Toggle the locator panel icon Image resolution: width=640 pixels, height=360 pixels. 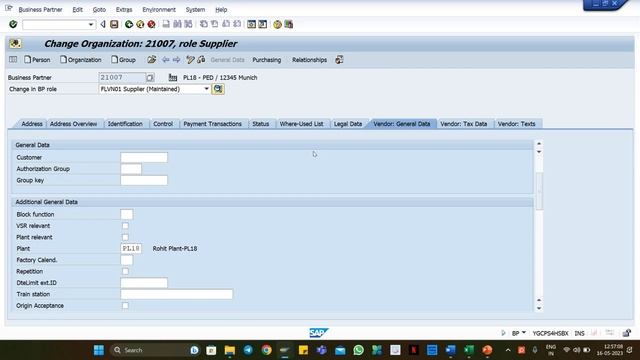[13, 60]
